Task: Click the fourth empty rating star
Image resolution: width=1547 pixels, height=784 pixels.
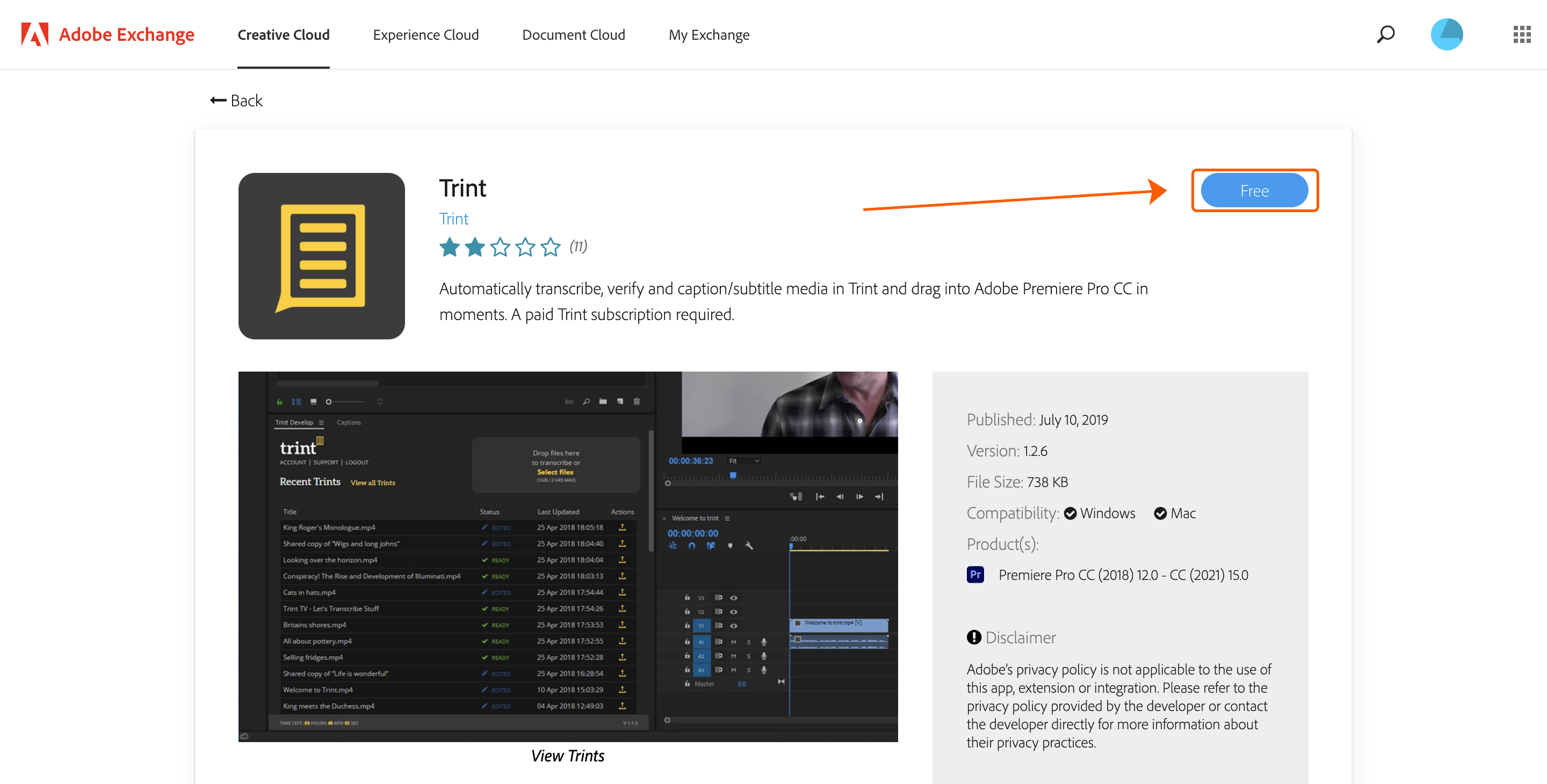Action: 525,246
